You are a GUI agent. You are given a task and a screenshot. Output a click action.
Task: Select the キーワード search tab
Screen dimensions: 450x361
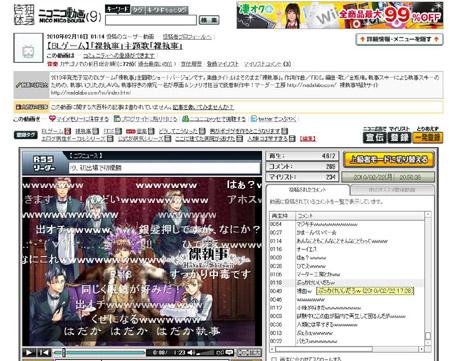point(117,9)
